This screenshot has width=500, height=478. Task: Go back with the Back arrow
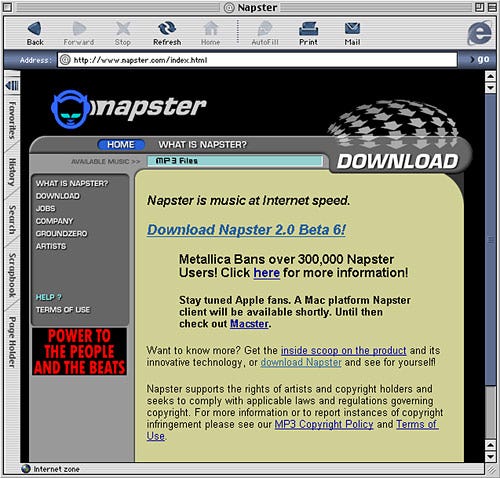[x=35, y=33]
